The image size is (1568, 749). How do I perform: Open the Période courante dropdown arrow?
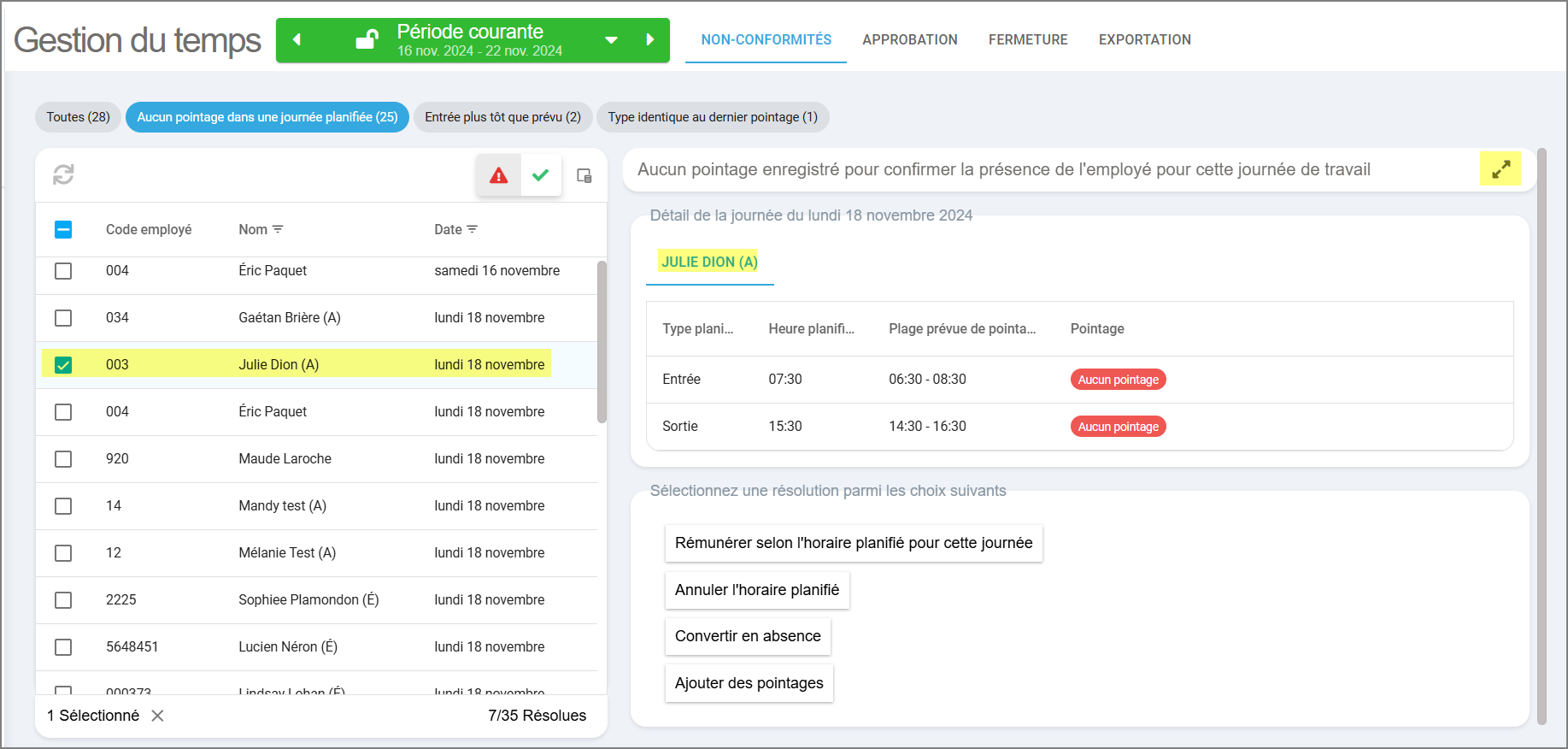click(611, 40)
